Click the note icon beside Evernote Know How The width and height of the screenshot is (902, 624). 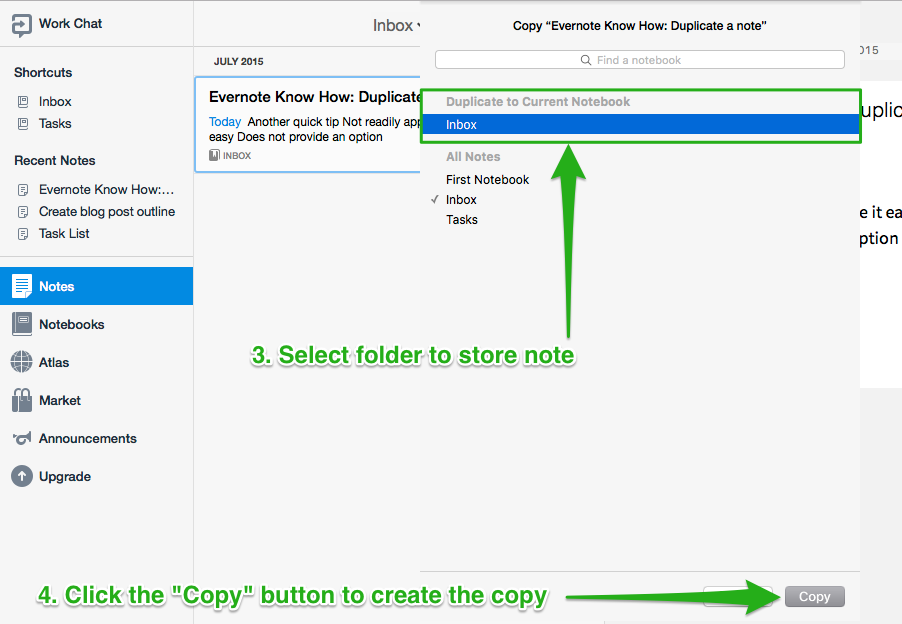(23, 190)
